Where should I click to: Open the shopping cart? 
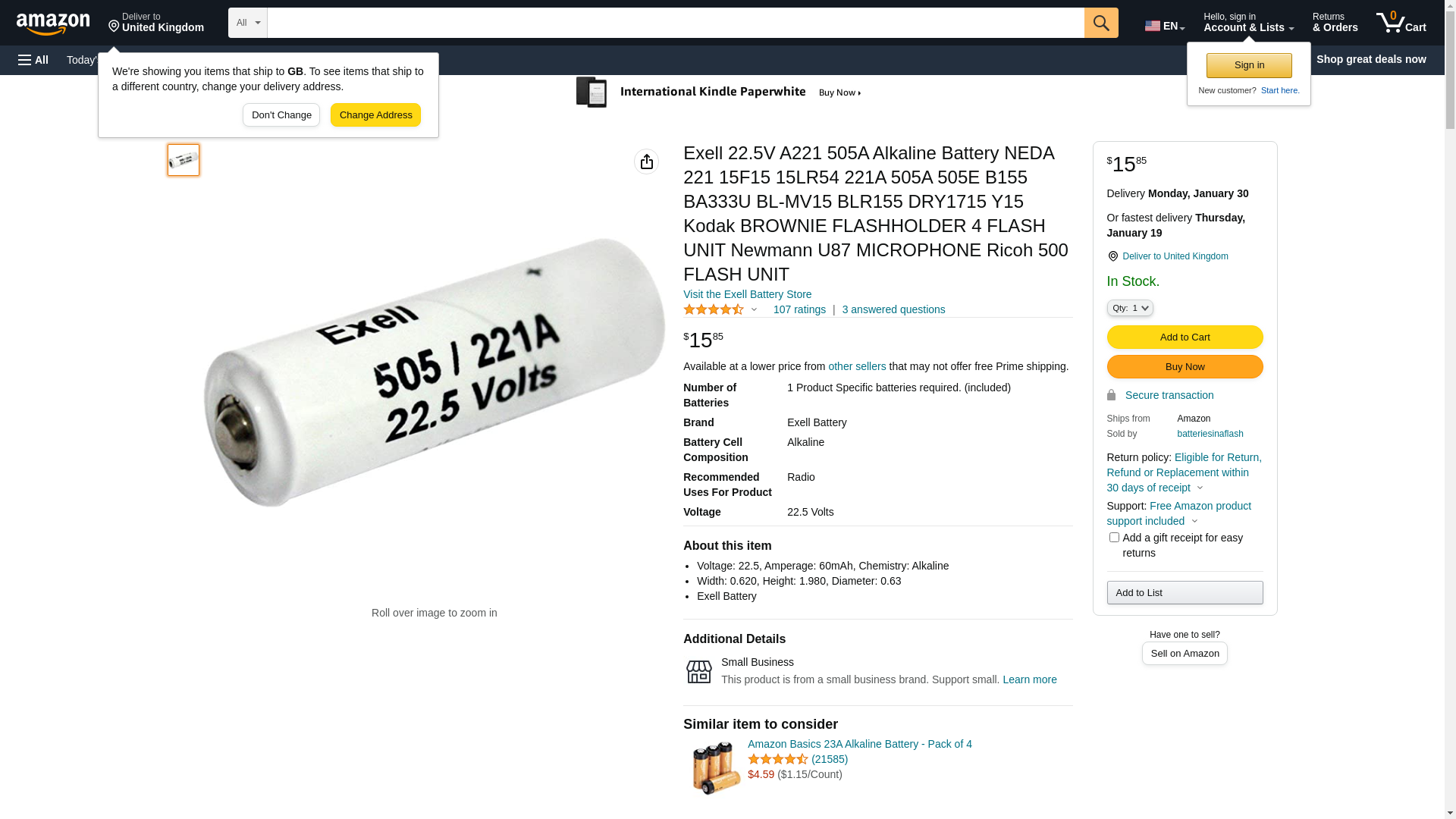[x=1401, y=23]
